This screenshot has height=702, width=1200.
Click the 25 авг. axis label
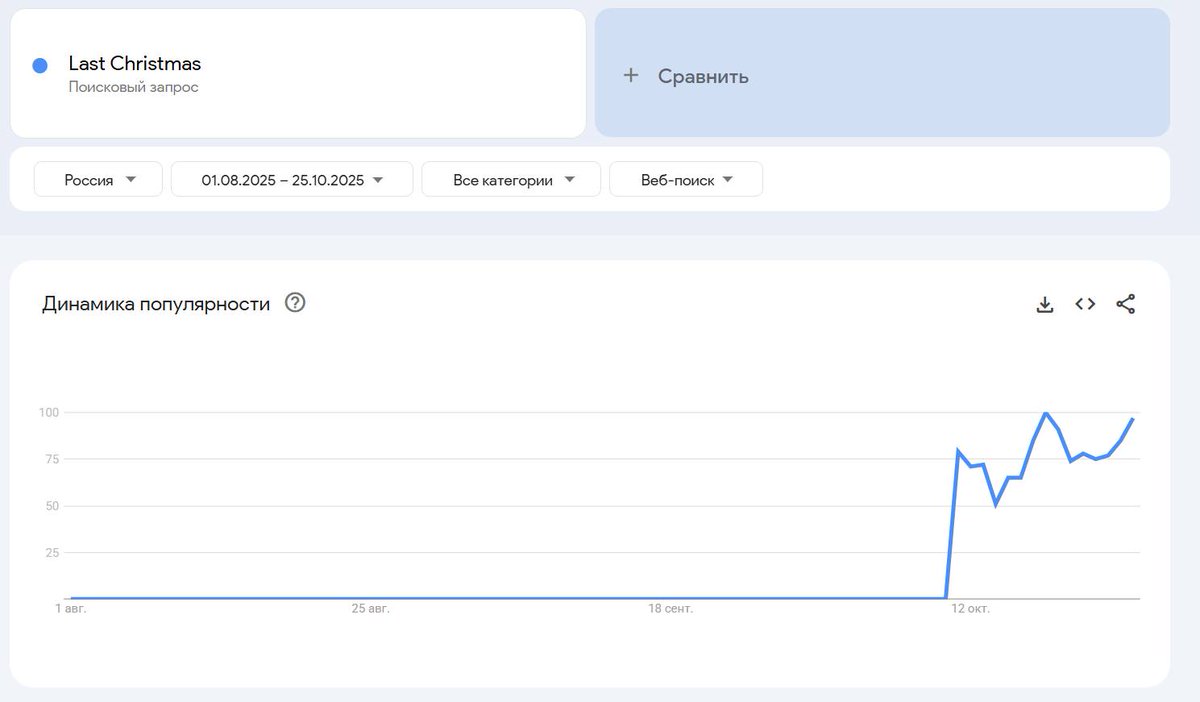370,608
